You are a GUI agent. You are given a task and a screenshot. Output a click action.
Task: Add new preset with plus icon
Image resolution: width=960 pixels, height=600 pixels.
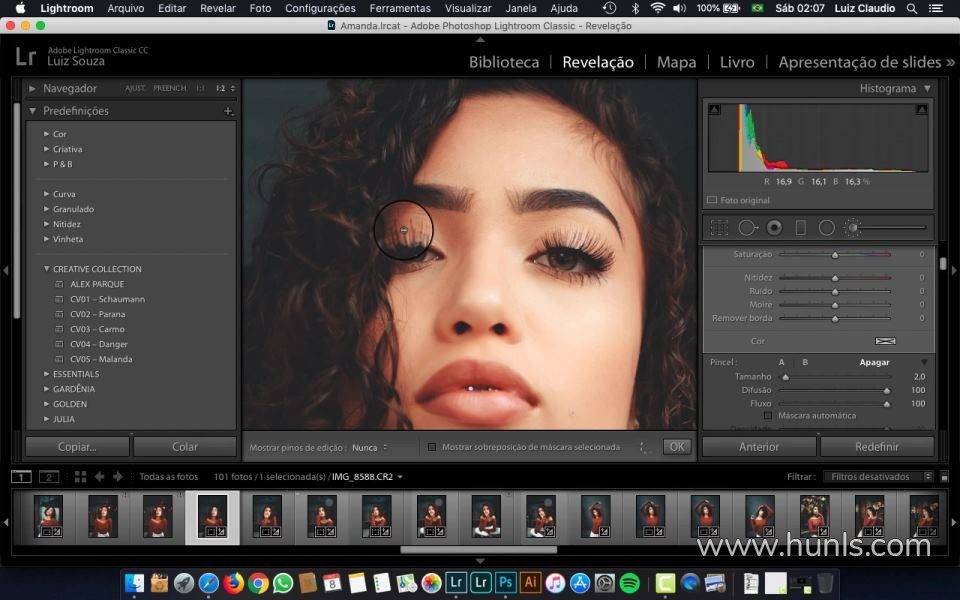coord(228,111)
